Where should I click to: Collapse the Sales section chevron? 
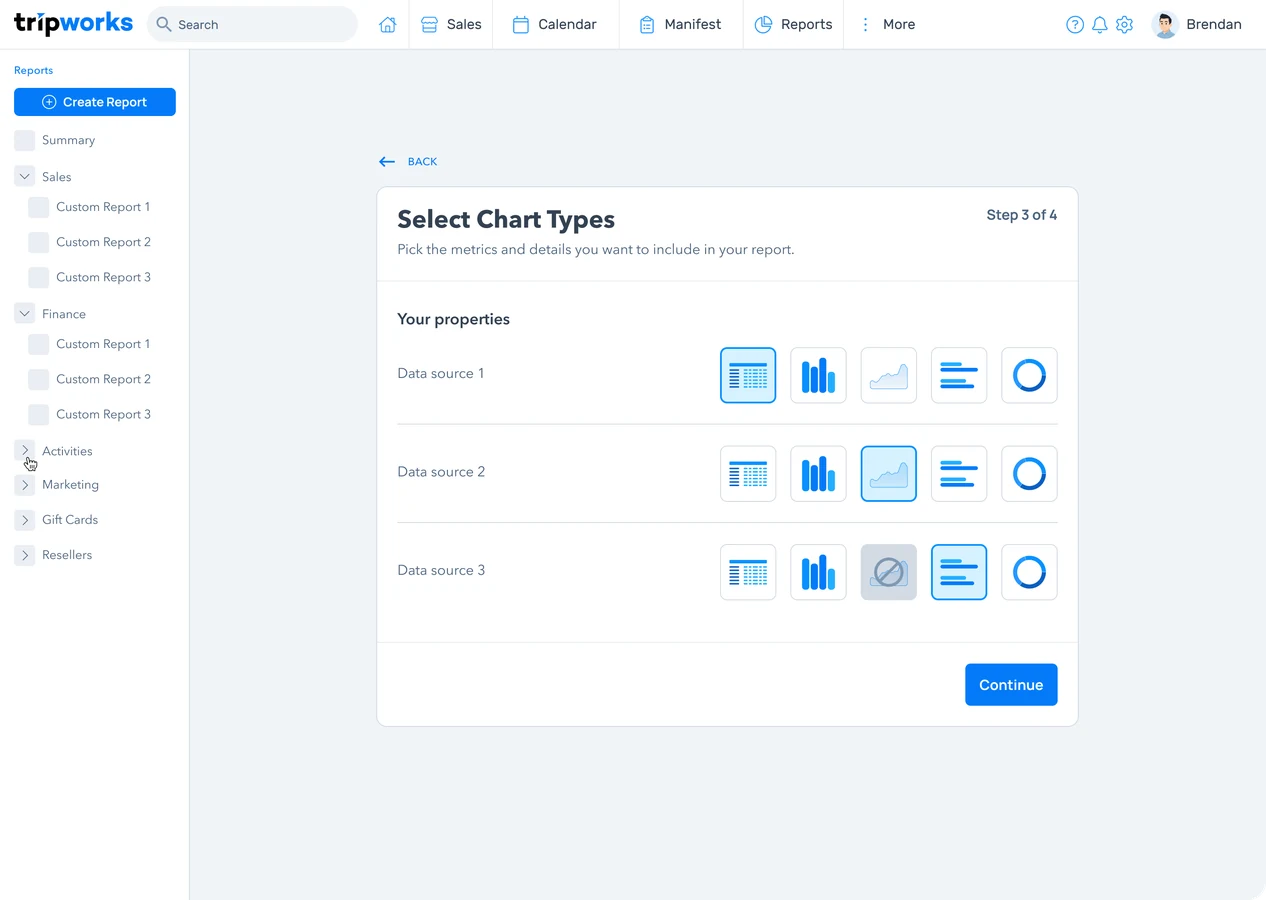point(25,176)
